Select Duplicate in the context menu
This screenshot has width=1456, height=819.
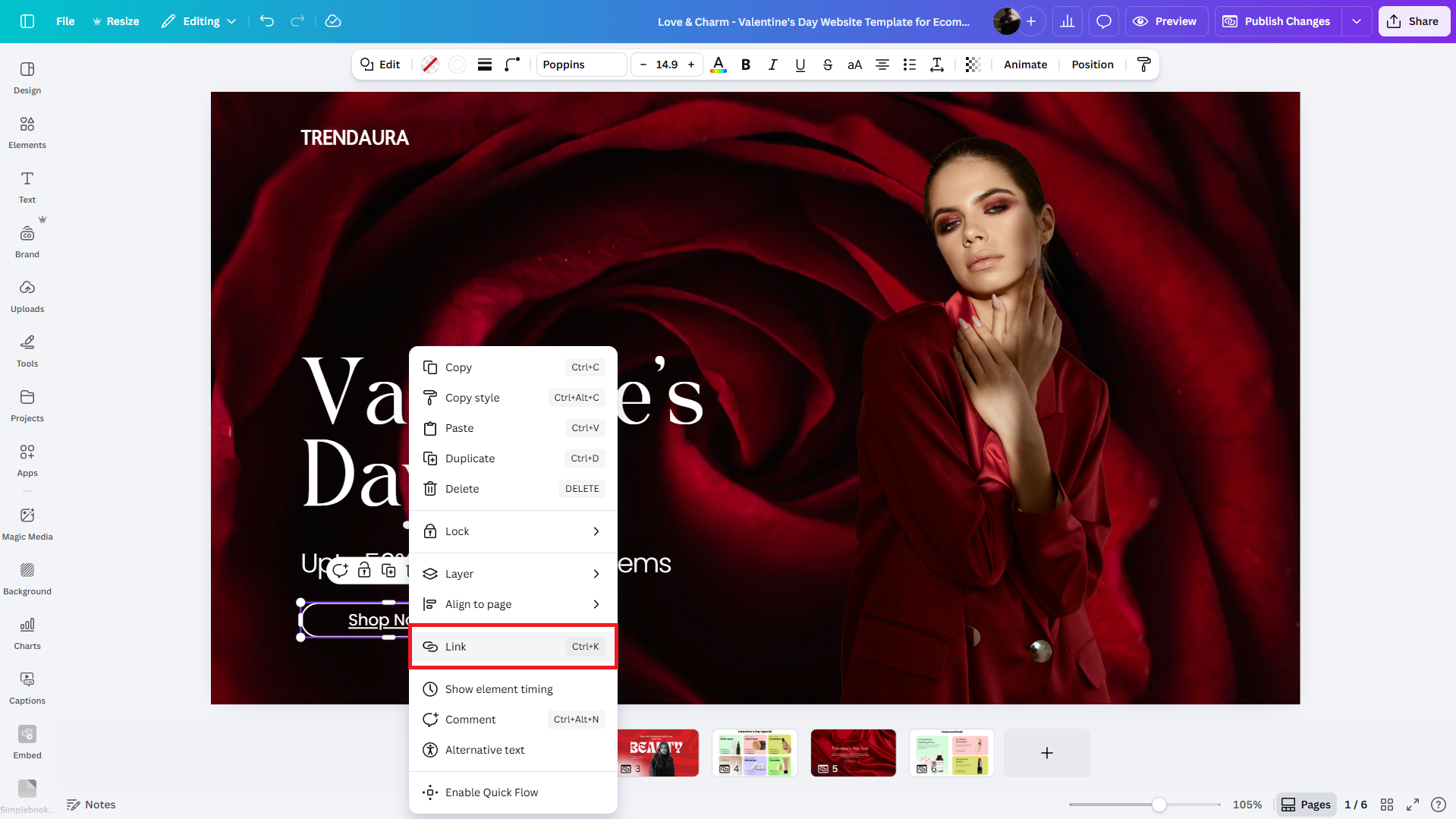coord(513,458)
